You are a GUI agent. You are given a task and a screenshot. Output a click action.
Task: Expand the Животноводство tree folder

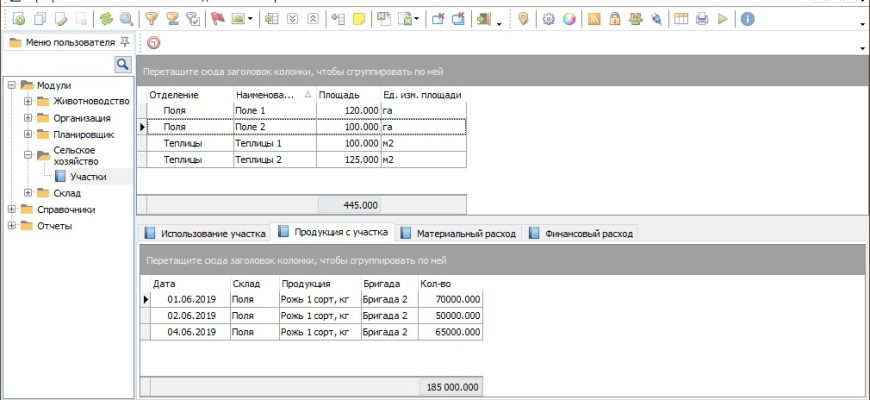[x=28, y=102]
